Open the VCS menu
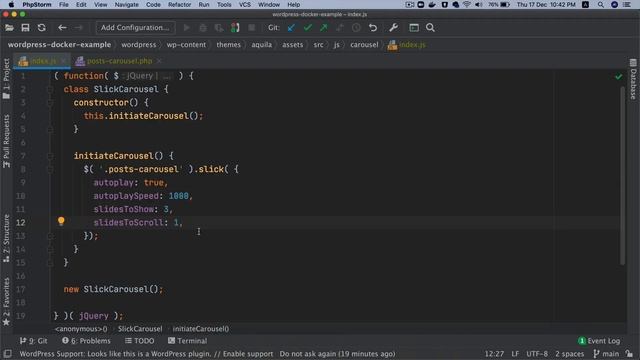The image size is (640, 360). pyautogui.click(x=244, y=4)
